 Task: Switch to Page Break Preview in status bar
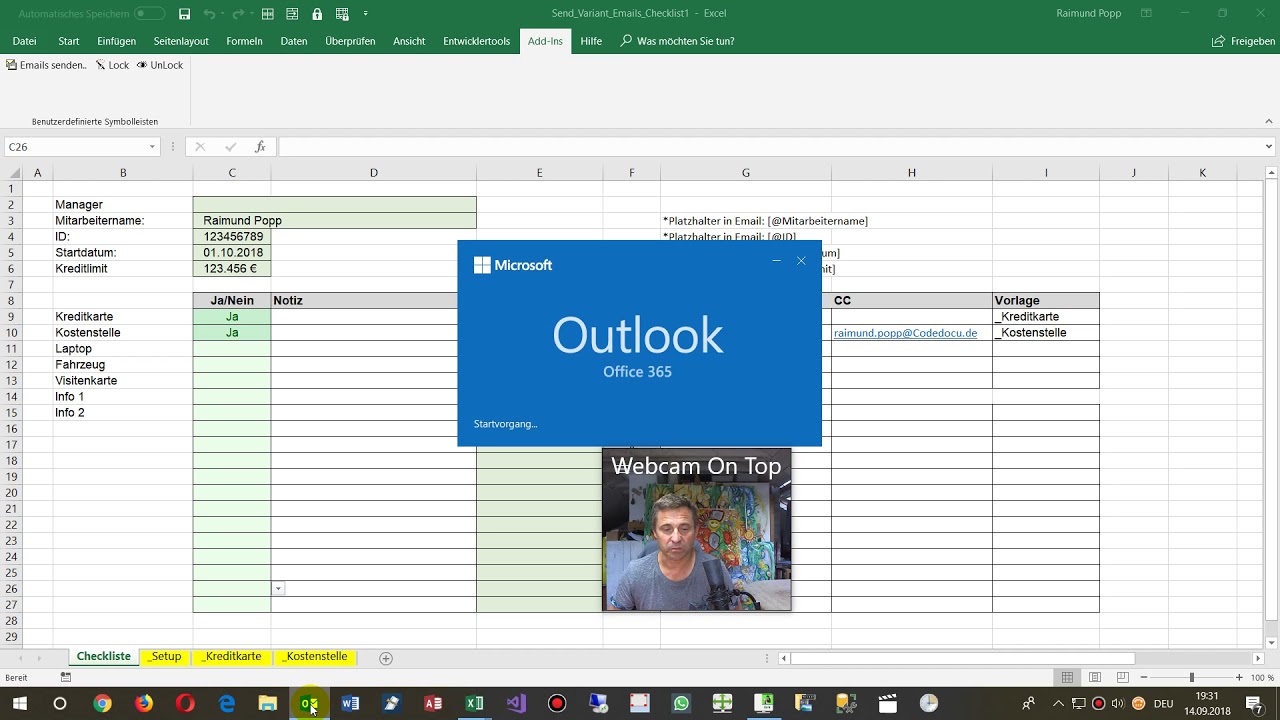pyautogui.click(x=1122, y=678)
